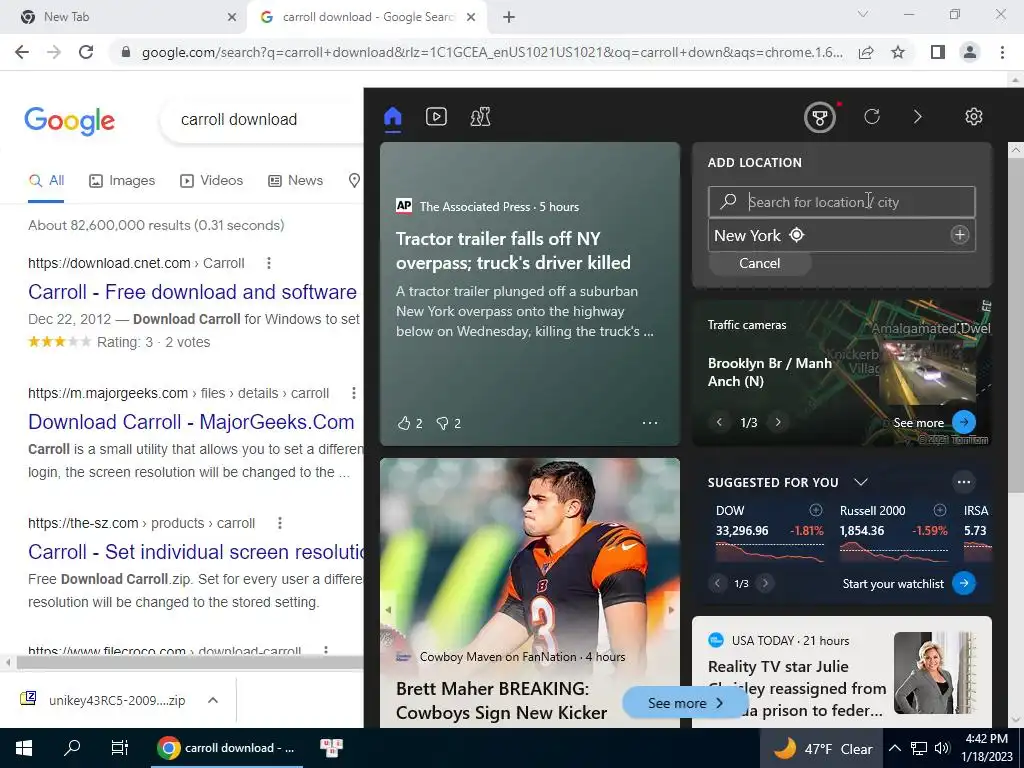Viewport: 1024px width, 768px height.
Task: Expand the widgets panel forward arrow
Action: (x=918, y=117)
